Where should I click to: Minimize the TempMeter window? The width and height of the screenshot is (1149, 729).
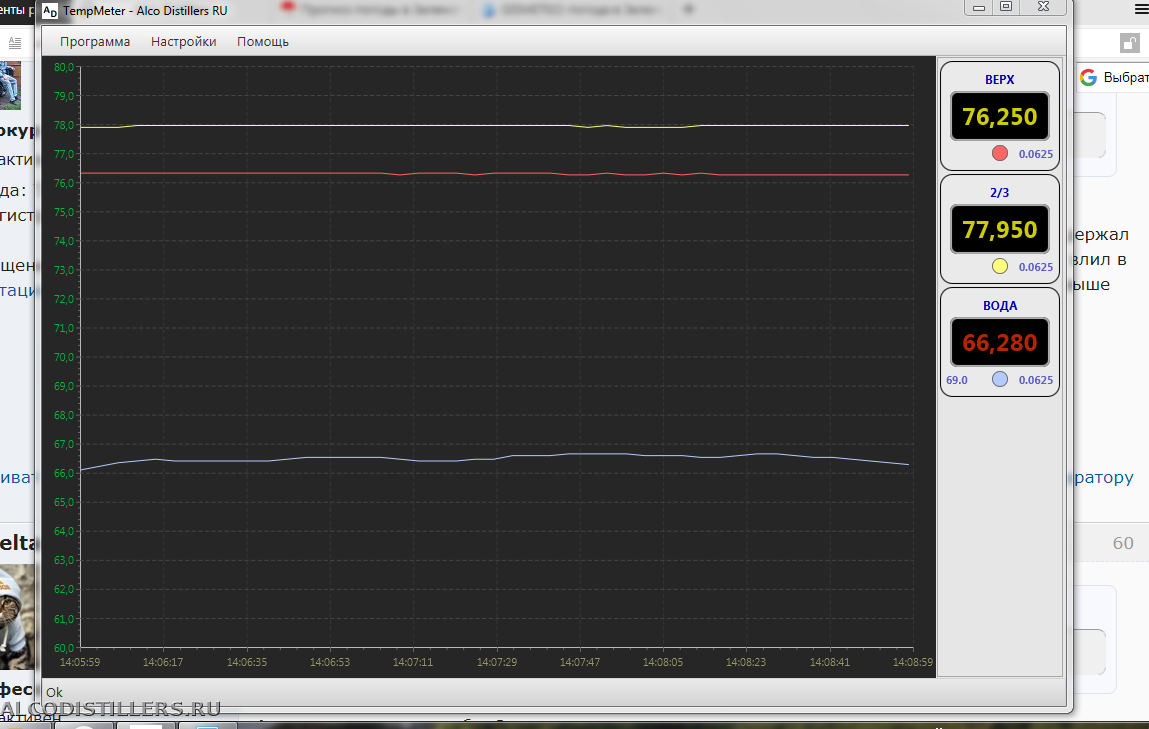point(978,7)
